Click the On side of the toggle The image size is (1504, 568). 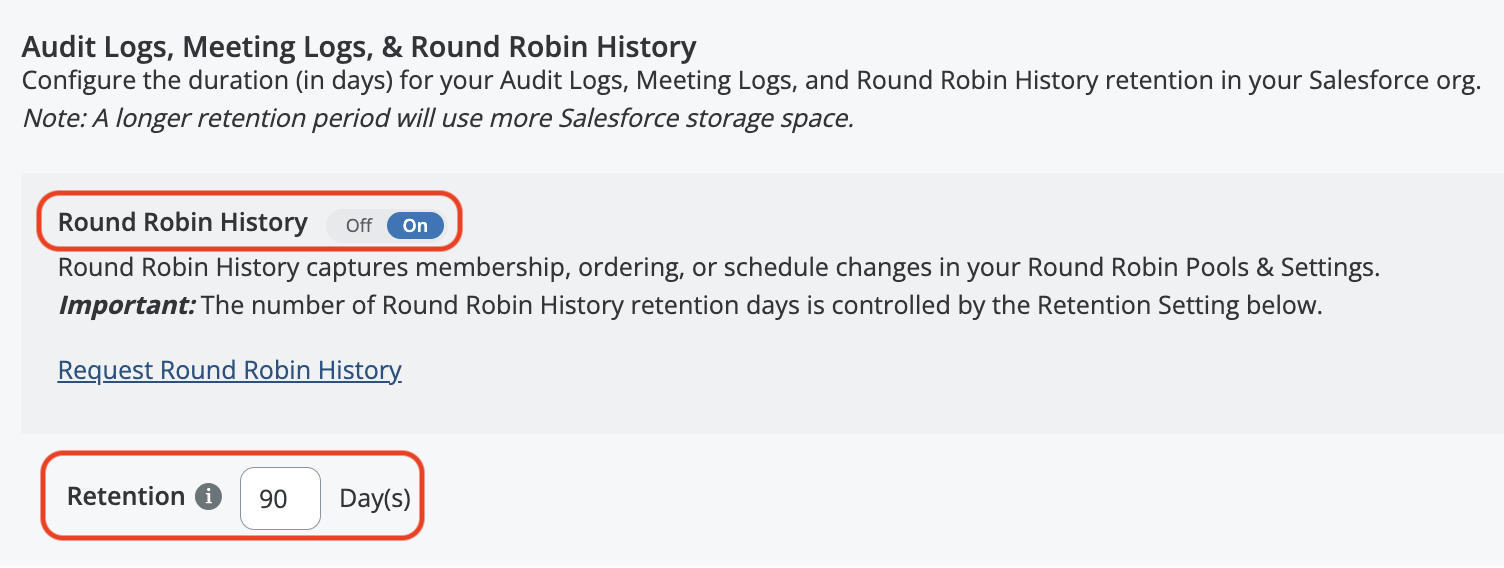point(415,225)
